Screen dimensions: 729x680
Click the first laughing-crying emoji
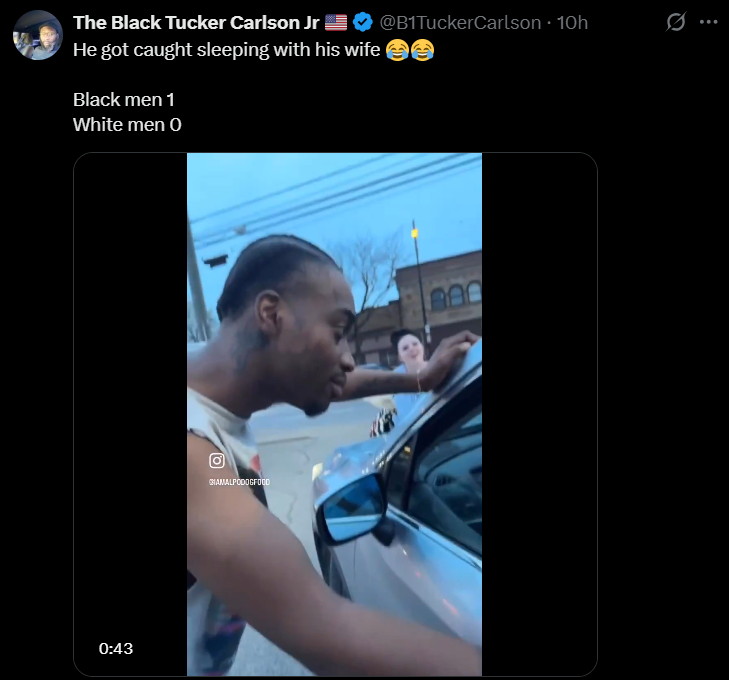[398, 50]
